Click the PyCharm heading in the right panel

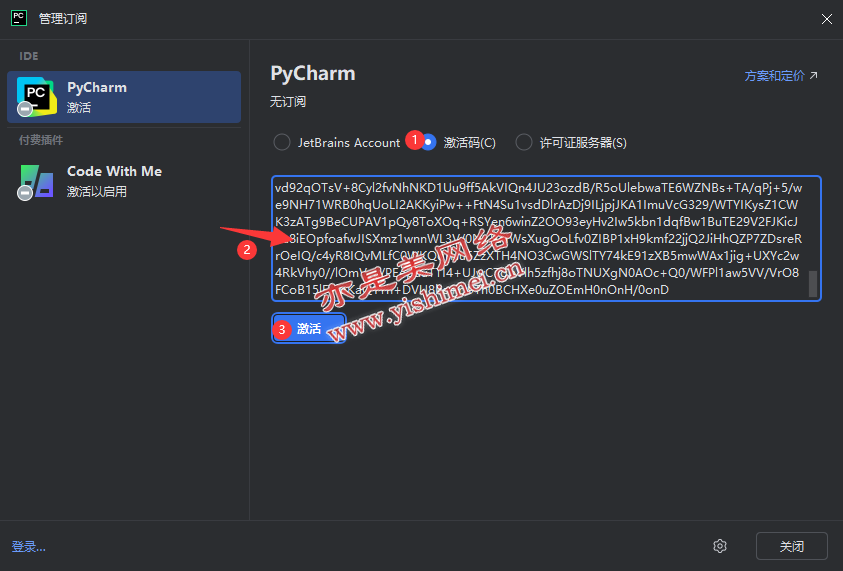tap(312, 73)
